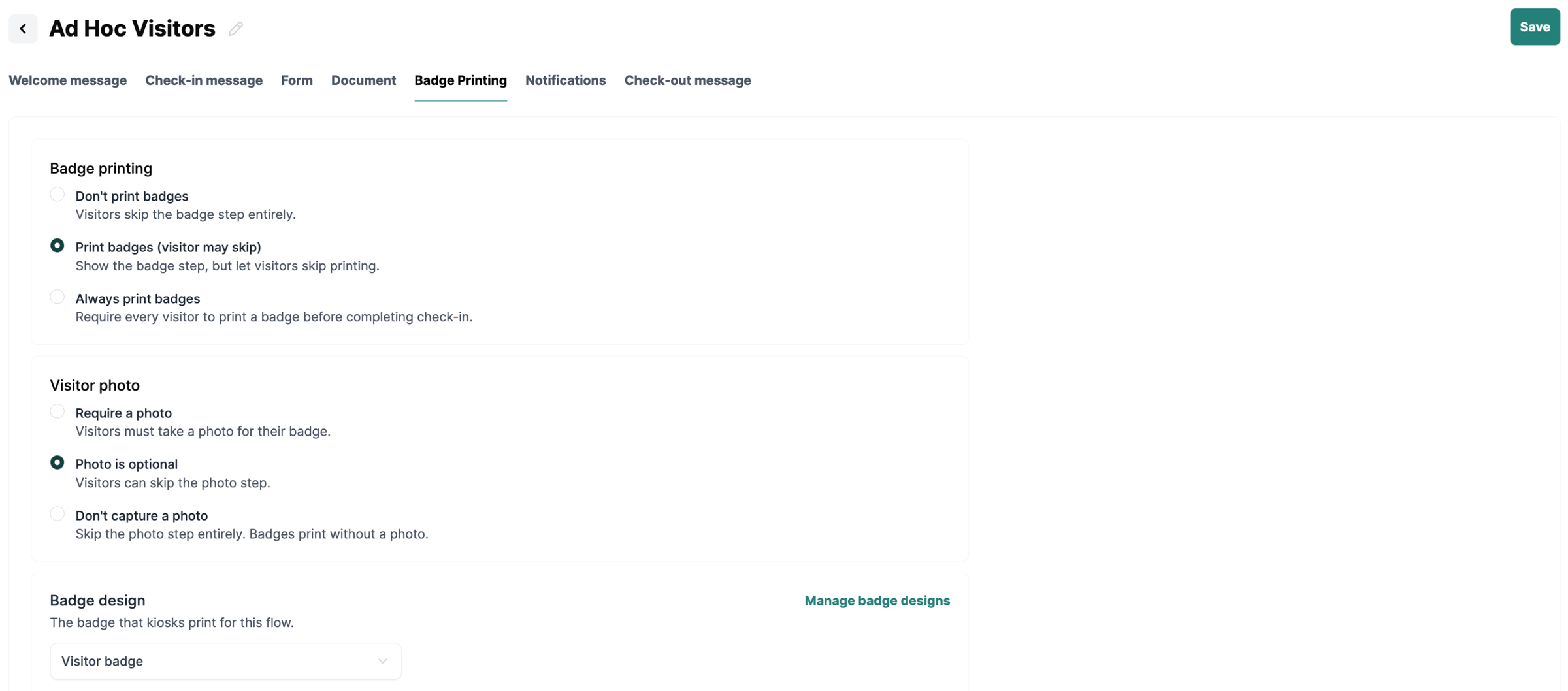Click "Visitors must take a photo" description
This screenshot has width=1568, height=691.
click(203, 431)
